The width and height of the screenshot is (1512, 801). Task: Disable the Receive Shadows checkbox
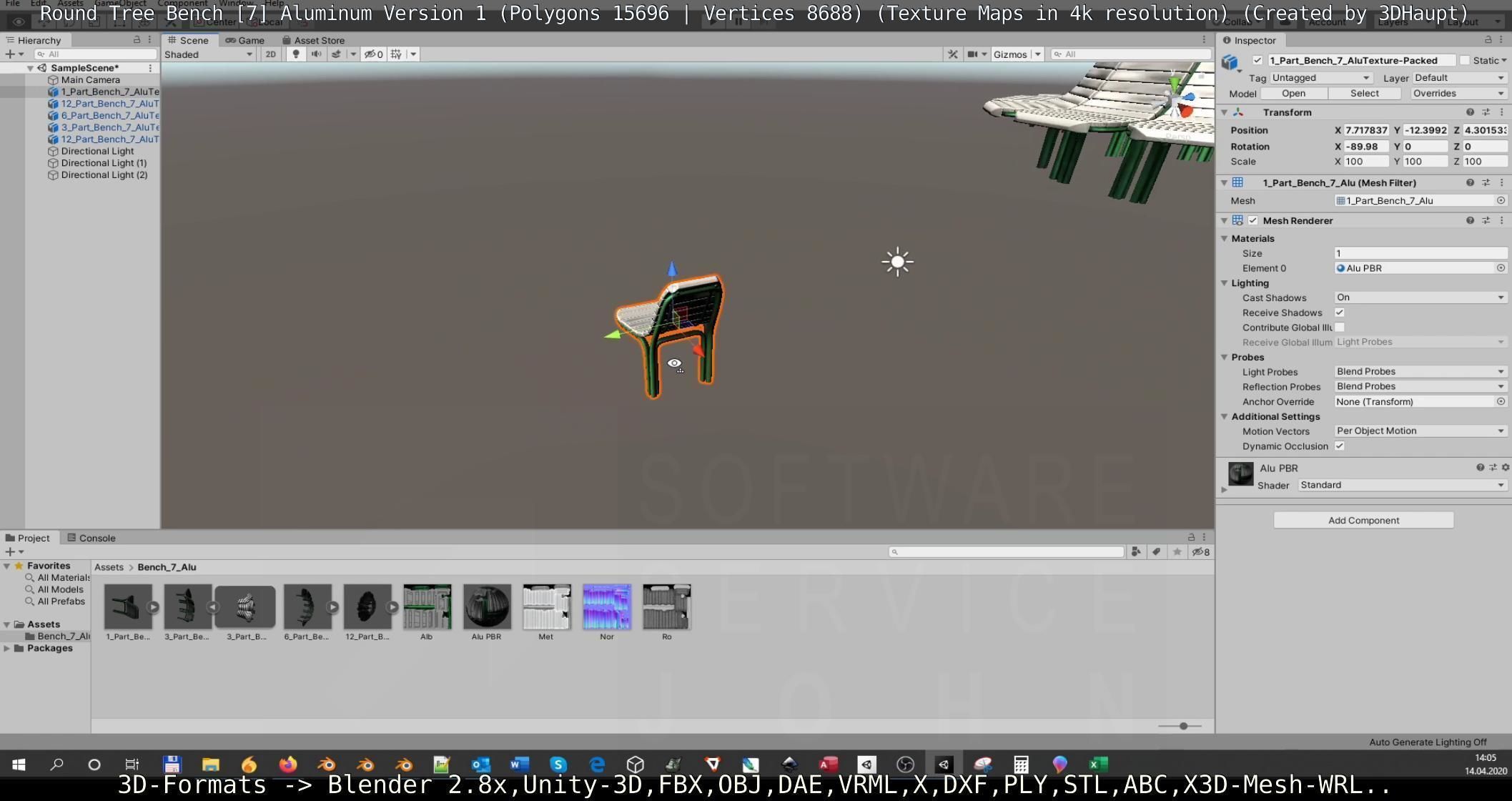pyautogui.click(x=1340, y=313)
